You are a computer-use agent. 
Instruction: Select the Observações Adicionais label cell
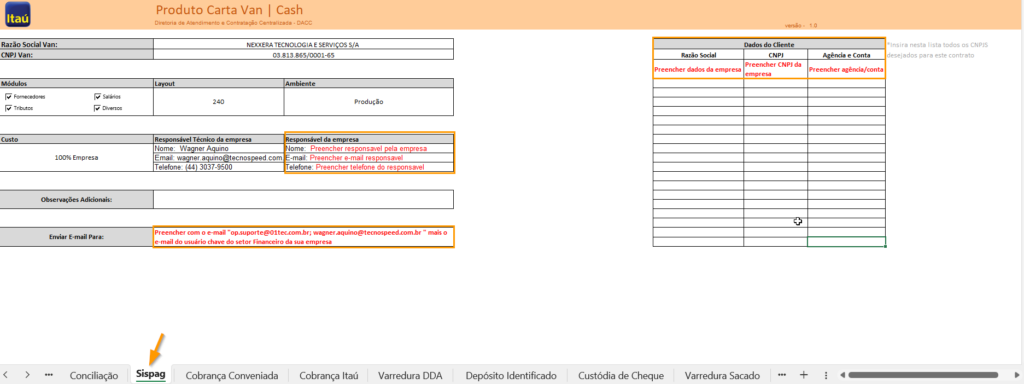point(76,199)
